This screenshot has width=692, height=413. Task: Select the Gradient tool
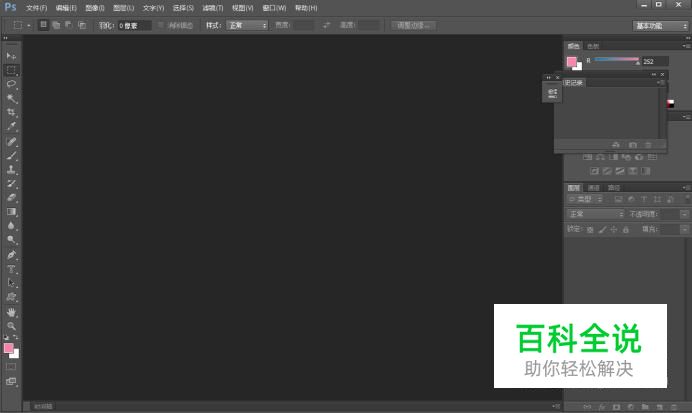coord(11,212)
